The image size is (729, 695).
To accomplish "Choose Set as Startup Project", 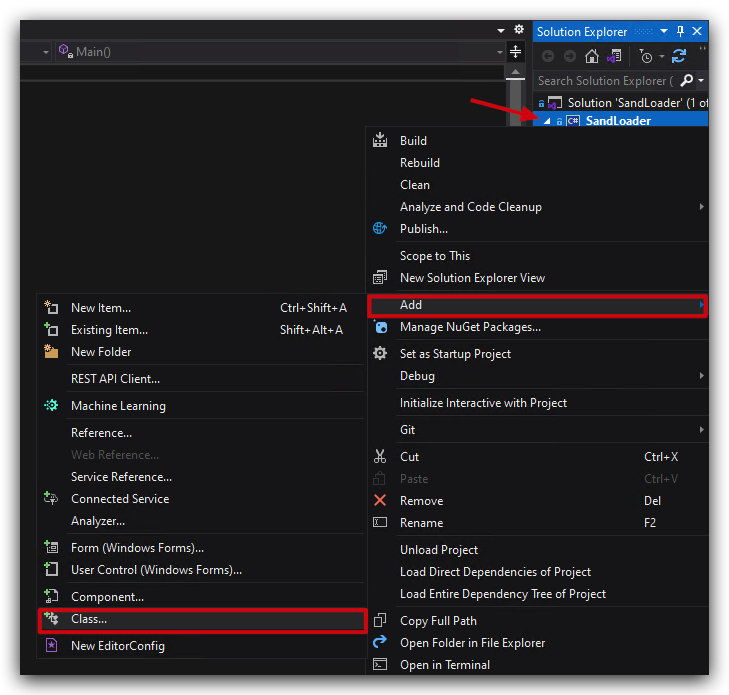I will click(537, 354).
